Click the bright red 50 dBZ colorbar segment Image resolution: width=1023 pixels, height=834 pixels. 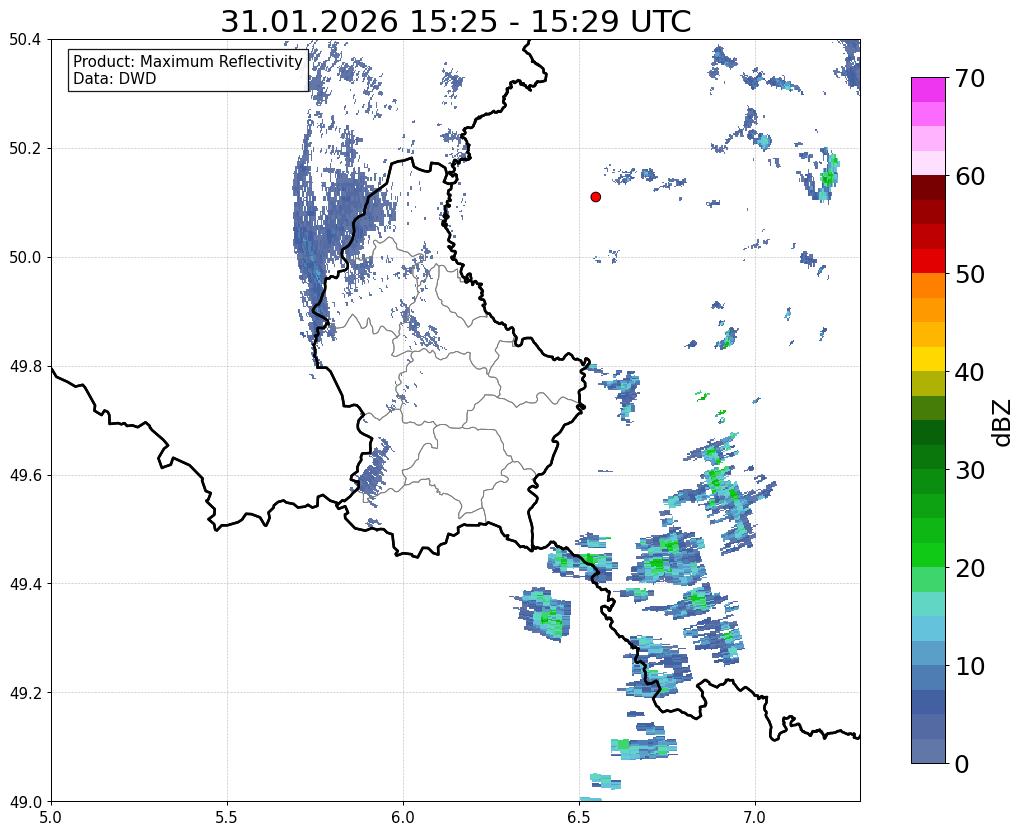[x=928, y=261]
